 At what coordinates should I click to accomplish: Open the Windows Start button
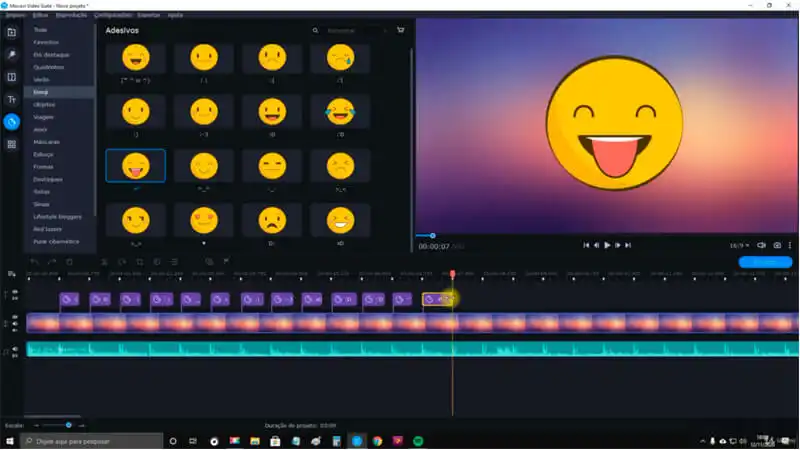click(10, 441)
